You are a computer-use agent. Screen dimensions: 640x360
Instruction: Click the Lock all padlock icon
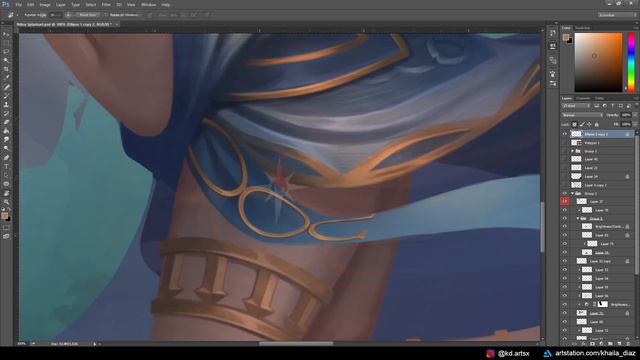(597, 124)
